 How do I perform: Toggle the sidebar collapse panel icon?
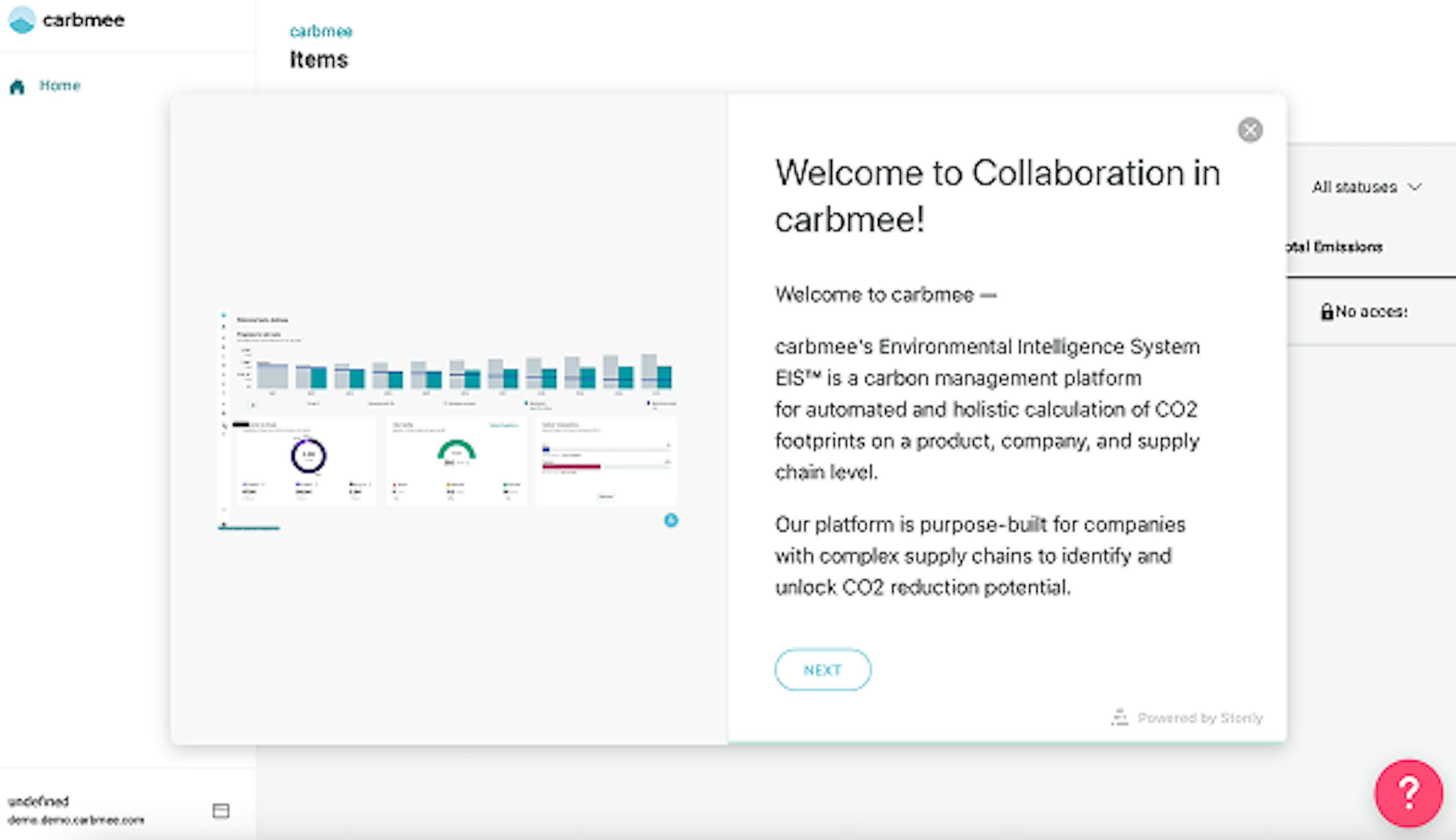point(220,810)
